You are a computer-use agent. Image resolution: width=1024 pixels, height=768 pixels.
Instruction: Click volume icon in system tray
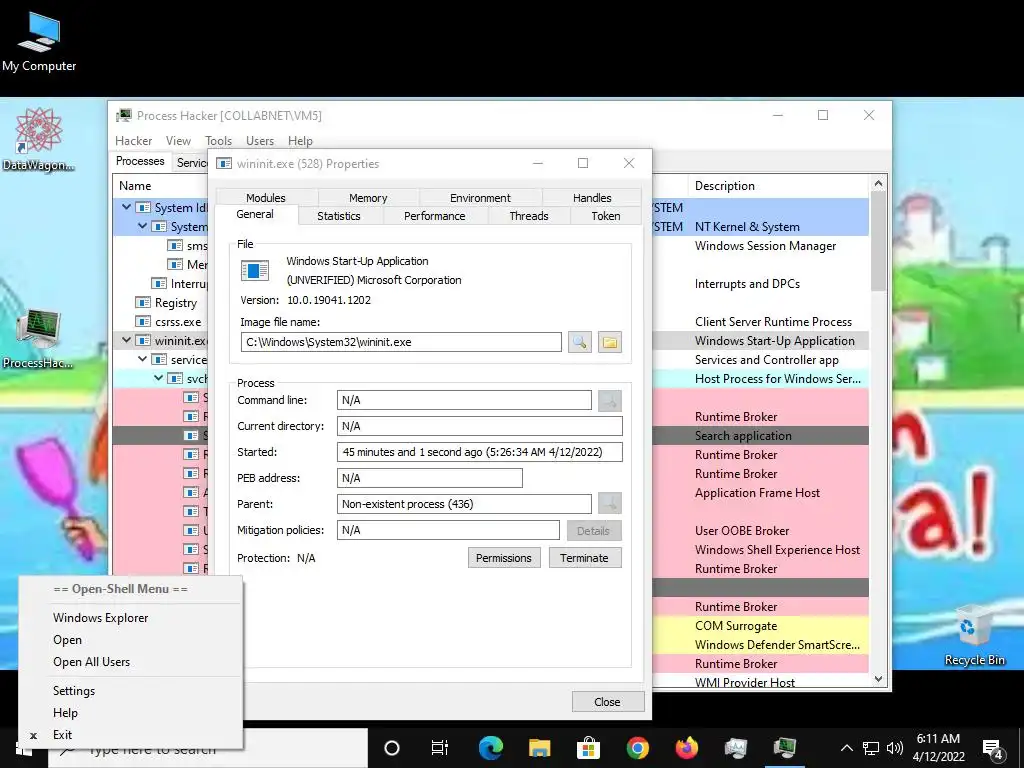(x=895, y=748)
